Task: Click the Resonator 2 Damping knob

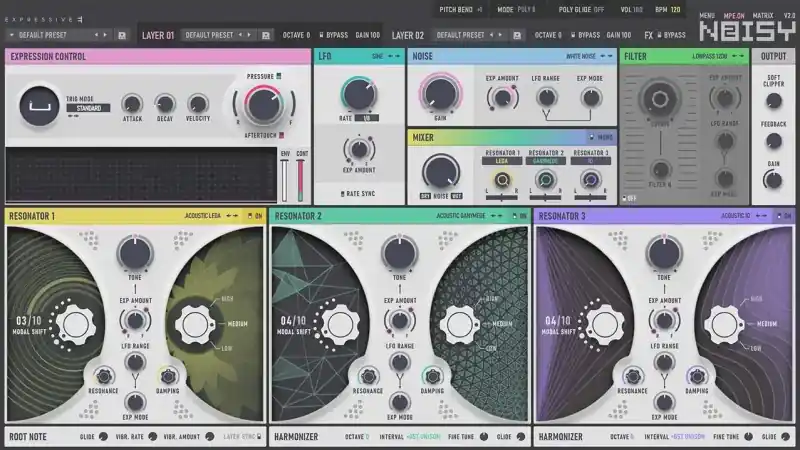Action: pos(433,377)
